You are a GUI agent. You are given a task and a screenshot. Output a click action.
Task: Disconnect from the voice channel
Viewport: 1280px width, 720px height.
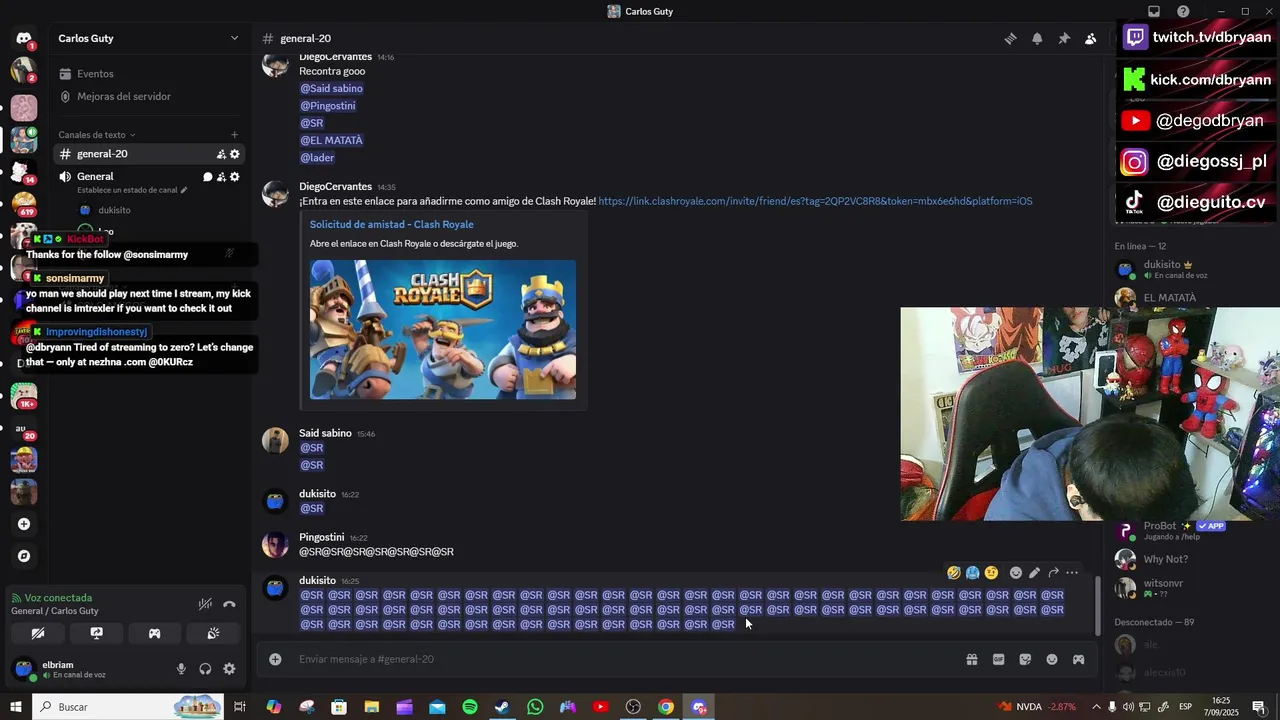point(229,604)
